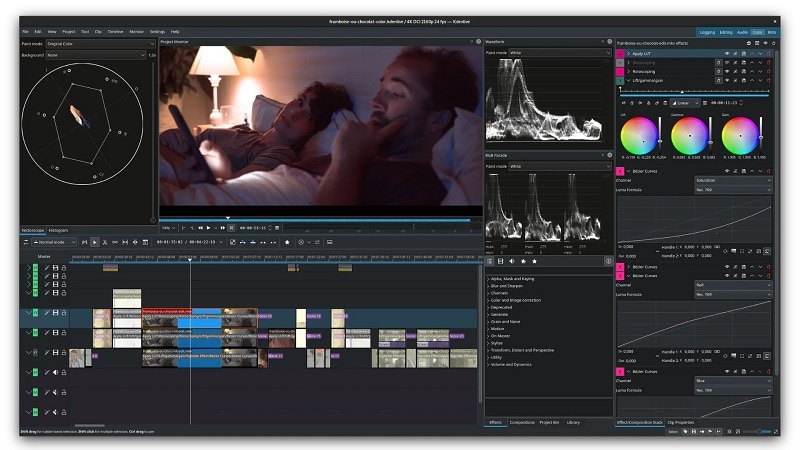Mute the first audio track speaker icon
This screenshot has width=800, height=450.
(55, 372)
